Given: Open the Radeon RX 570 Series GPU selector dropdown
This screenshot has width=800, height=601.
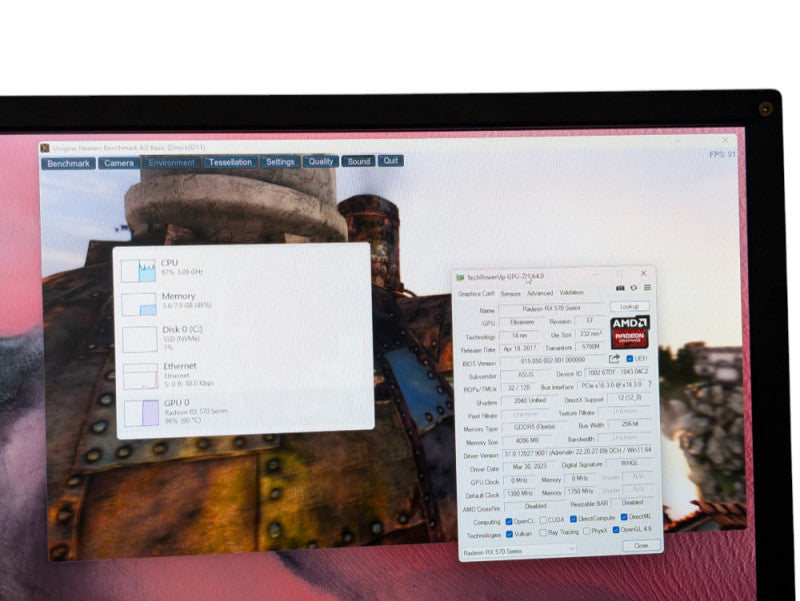Looking at the screenshot, I should (519, 551).
